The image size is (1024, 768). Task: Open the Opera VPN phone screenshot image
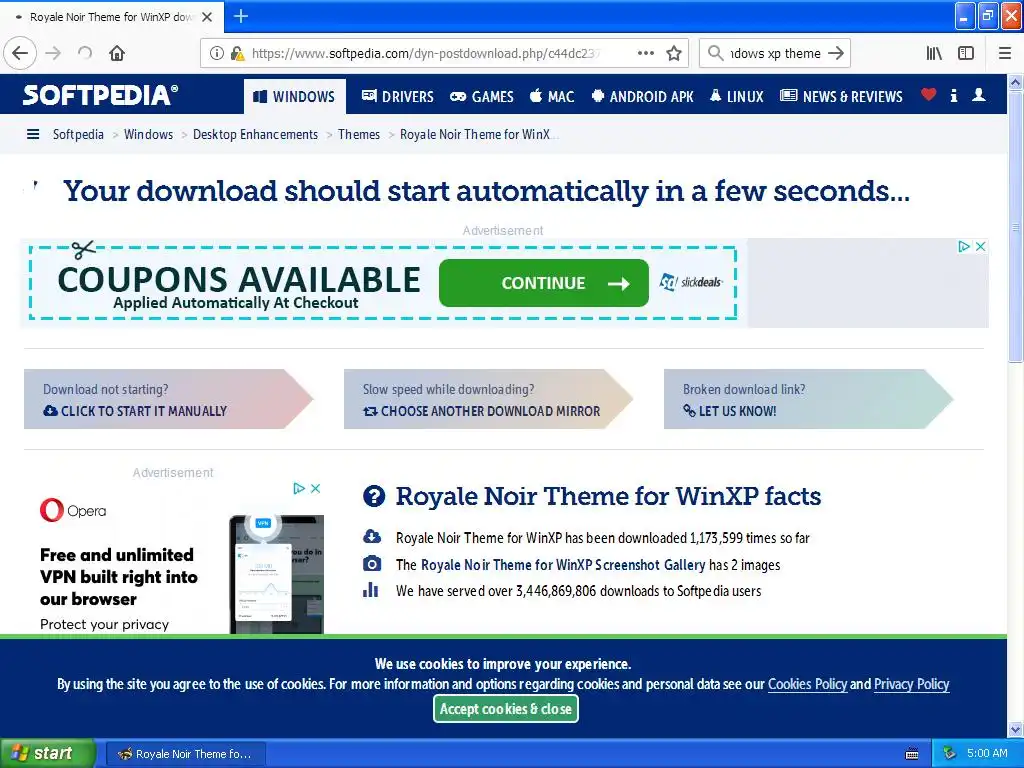point(276,575)
